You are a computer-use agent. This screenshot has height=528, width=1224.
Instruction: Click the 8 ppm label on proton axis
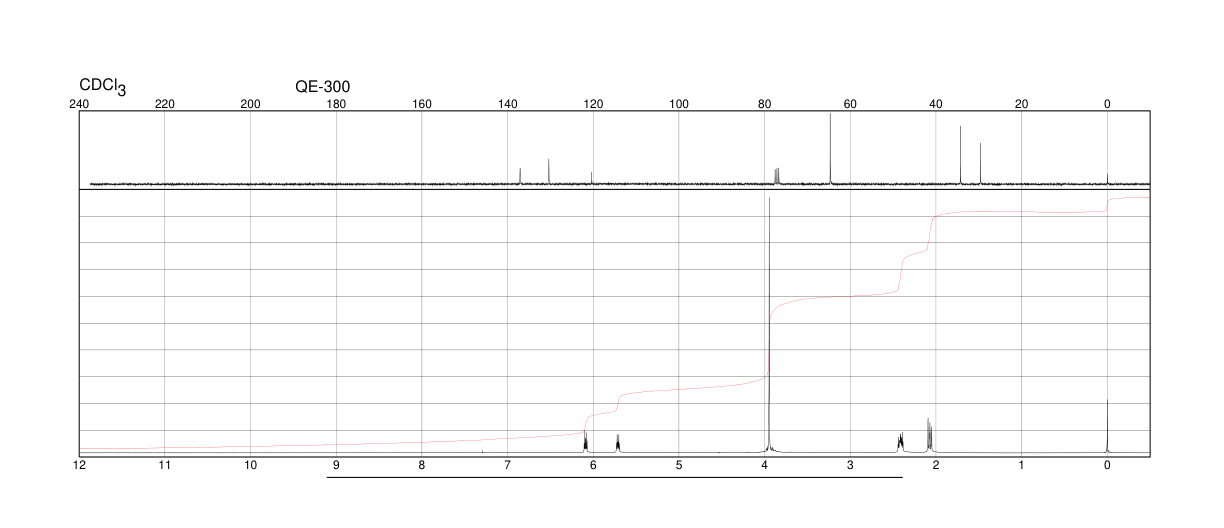(422, 465)
